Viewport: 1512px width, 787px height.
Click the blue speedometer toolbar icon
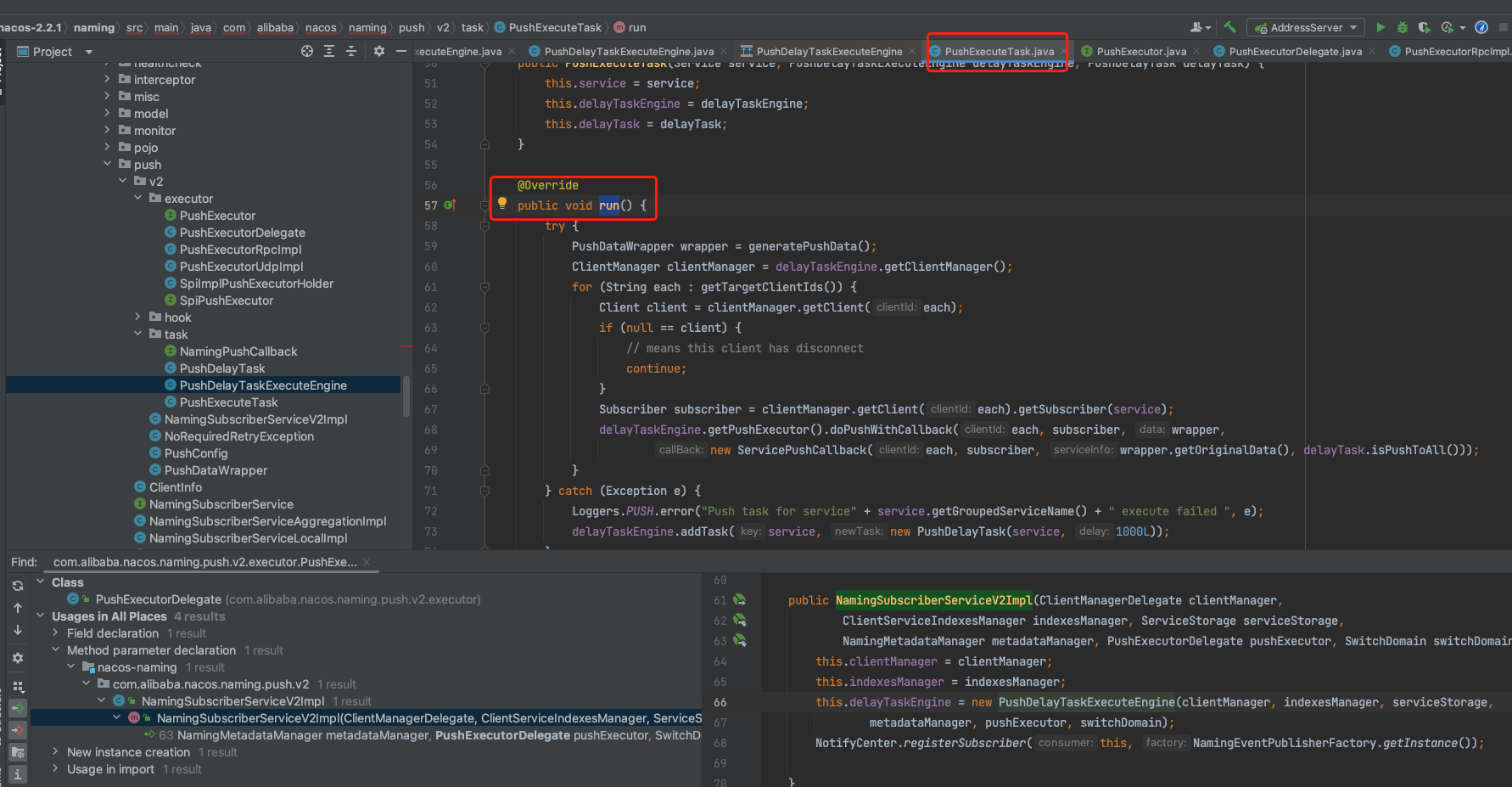(1481, 27)
